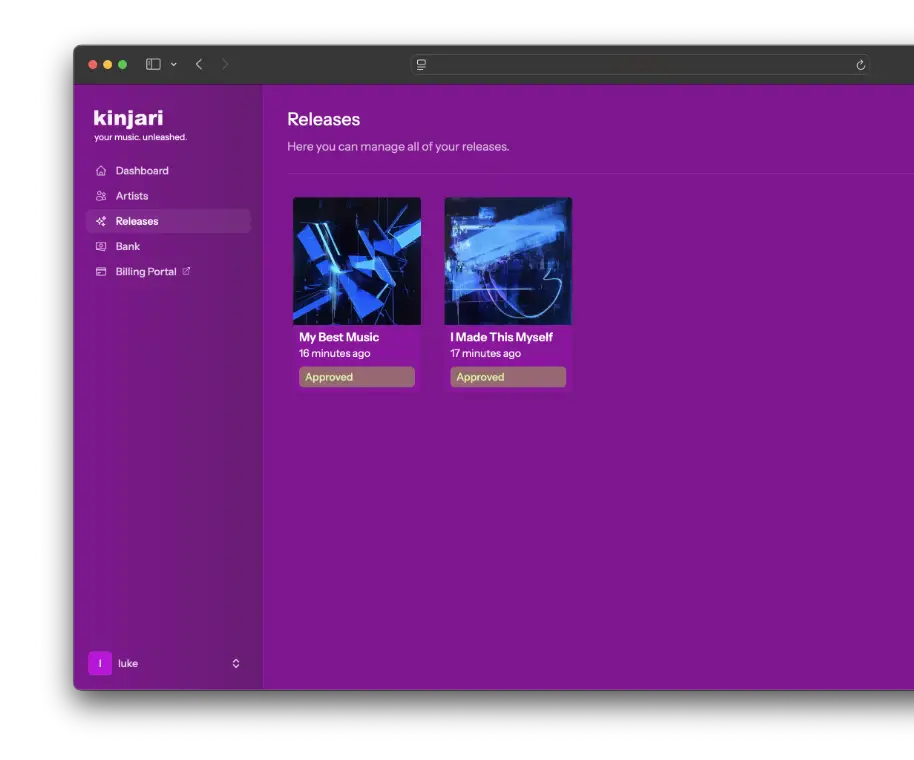Screen dimensions: 914x760
Task: Go back using the browser back arrow
Action: tap(199, 64)
